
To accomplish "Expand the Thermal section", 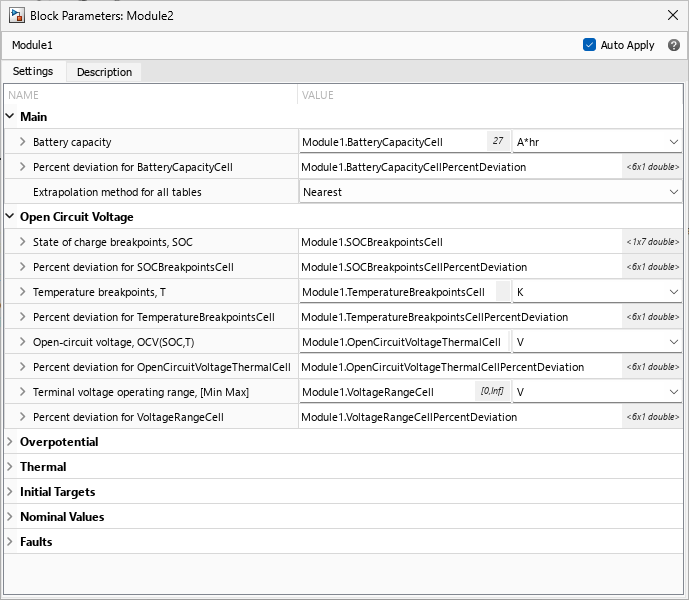I will click(x=10, y=467).
